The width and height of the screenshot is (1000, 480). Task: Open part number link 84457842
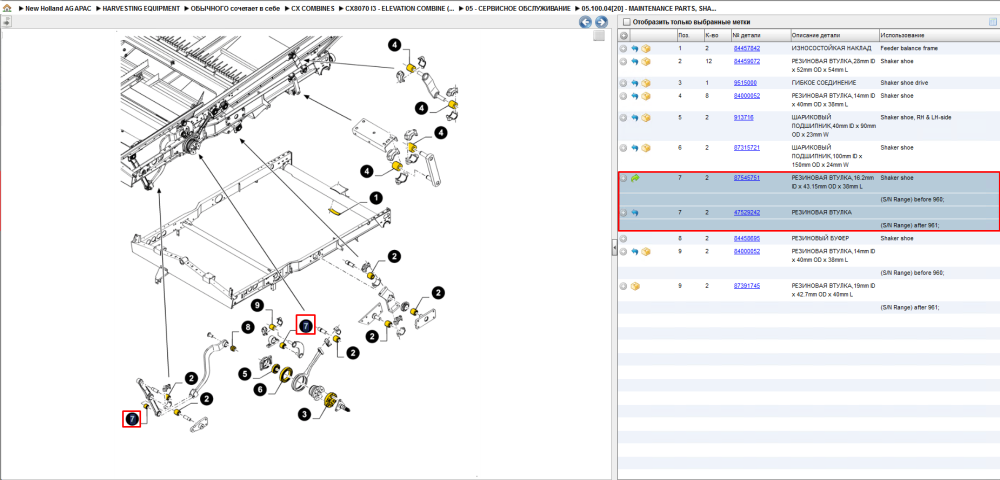pos(746,48)
